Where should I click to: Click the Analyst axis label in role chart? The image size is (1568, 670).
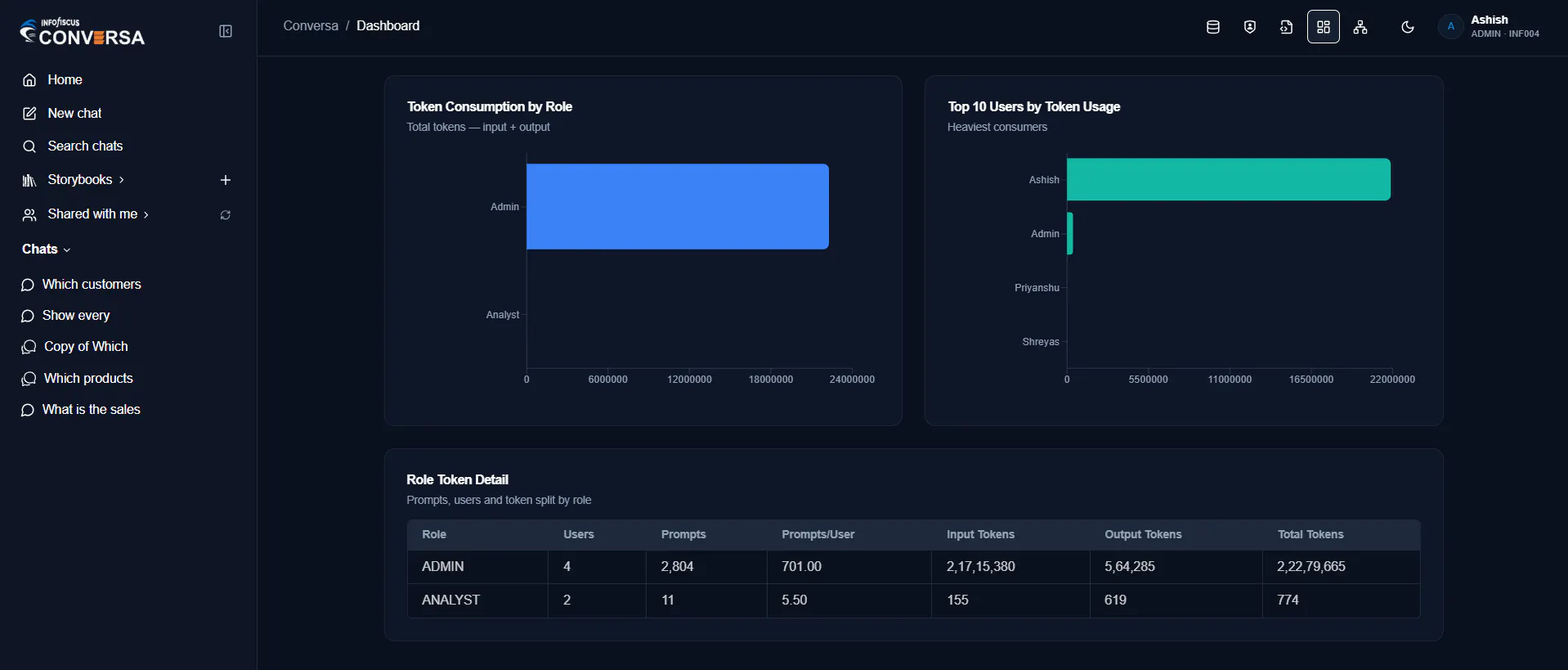tap(503, 315)
